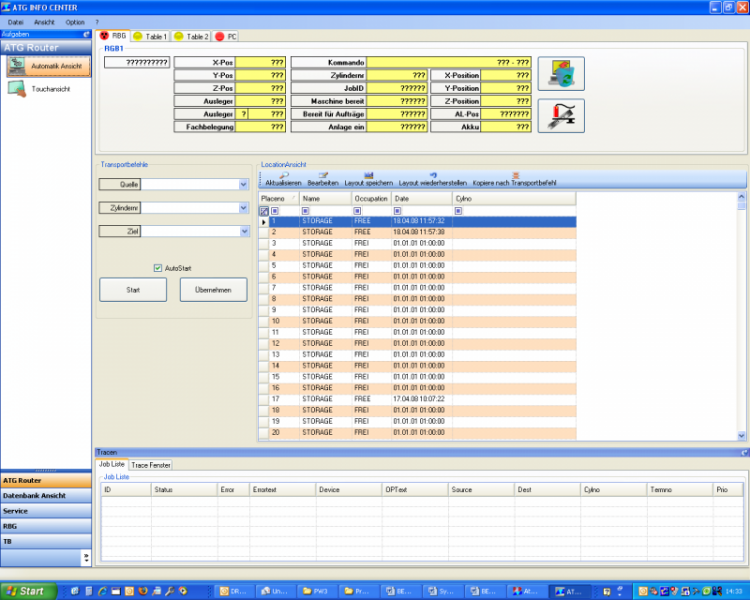Open Touchansicht in the sidebar
This screenshot has height=600, width=750.
point(47,89)
